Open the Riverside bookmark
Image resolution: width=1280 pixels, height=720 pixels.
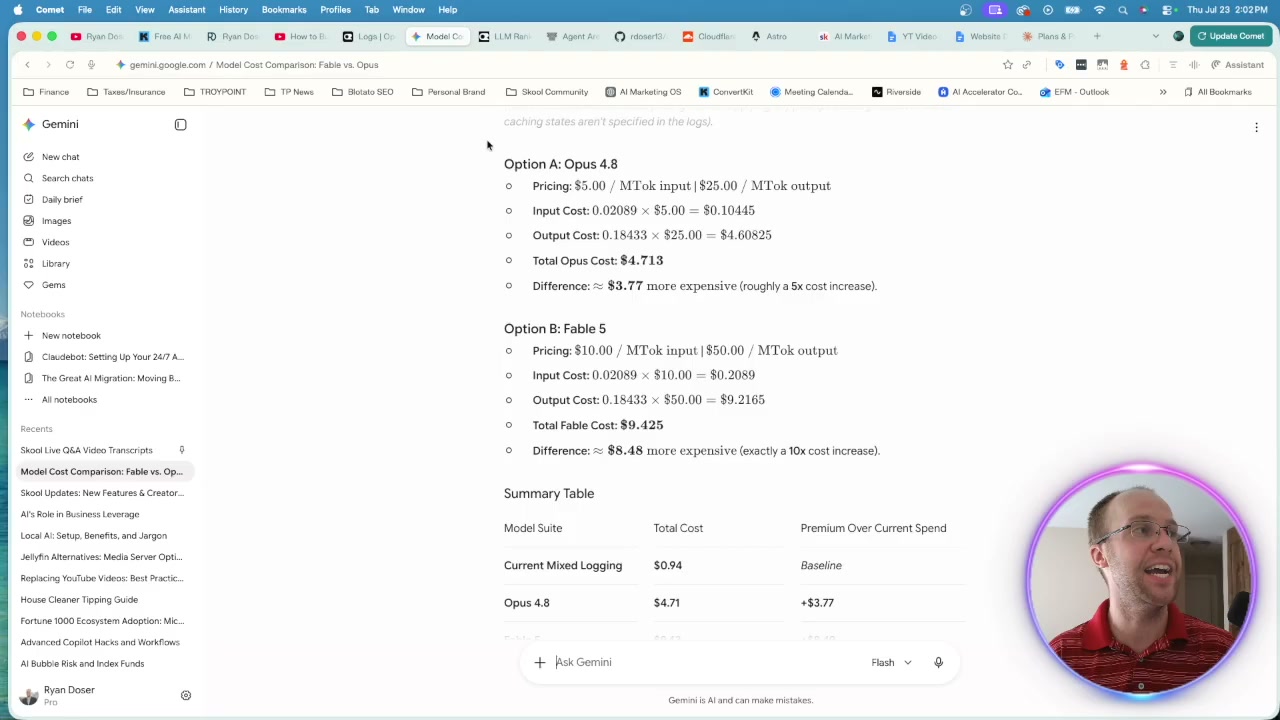click(896, 92)
